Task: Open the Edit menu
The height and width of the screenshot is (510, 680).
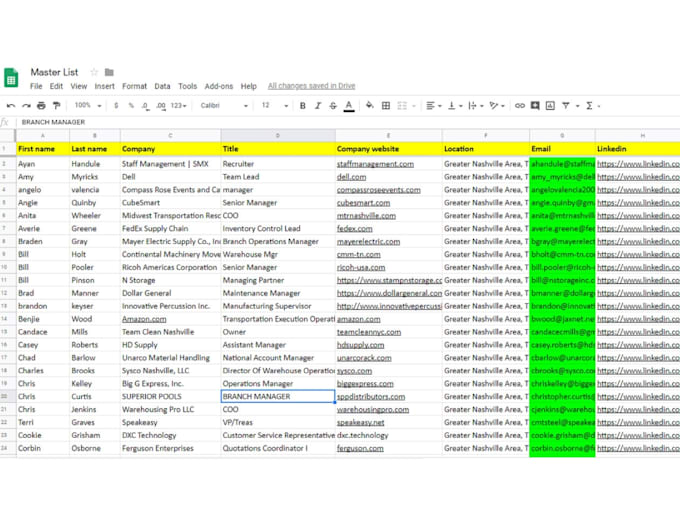Action: click(56, 86)
